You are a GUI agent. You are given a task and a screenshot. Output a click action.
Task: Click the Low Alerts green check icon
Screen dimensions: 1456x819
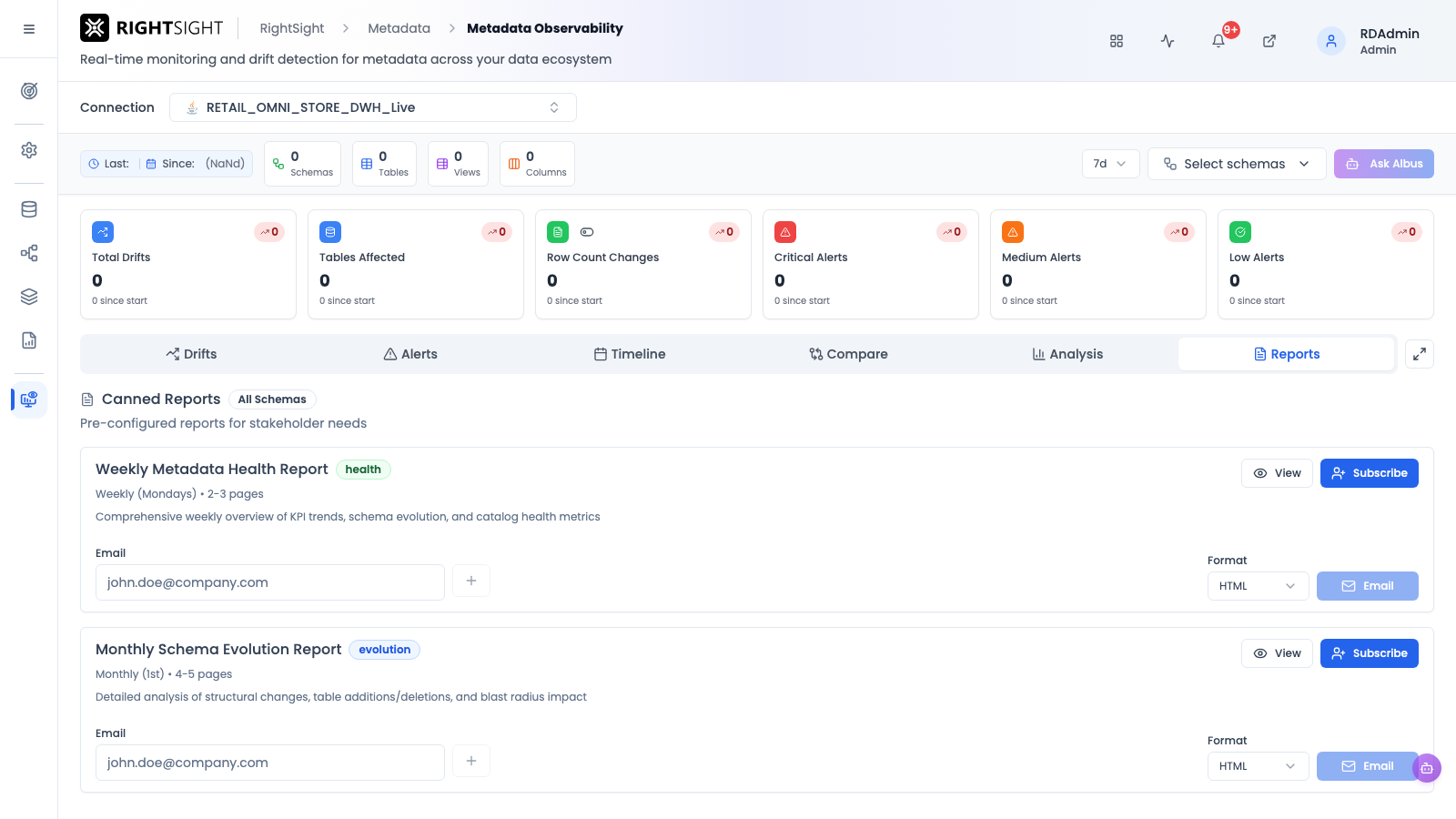click(x=1240, y=232)
